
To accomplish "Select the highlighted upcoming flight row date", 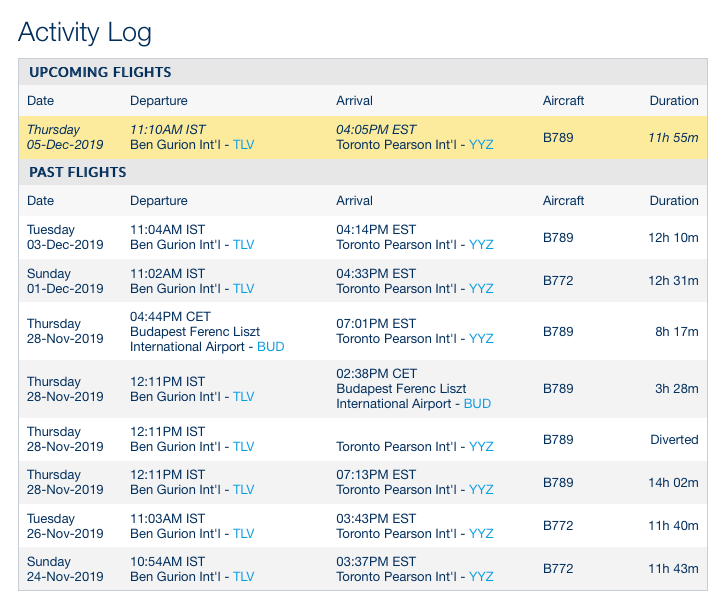I will tap(65, 137).
